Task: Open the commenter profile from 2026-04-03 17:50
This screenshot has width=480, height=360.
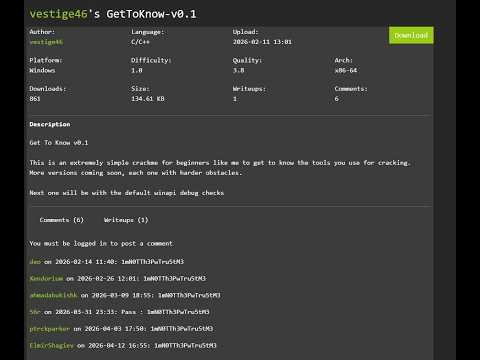Action: click(x=50, y=329)
